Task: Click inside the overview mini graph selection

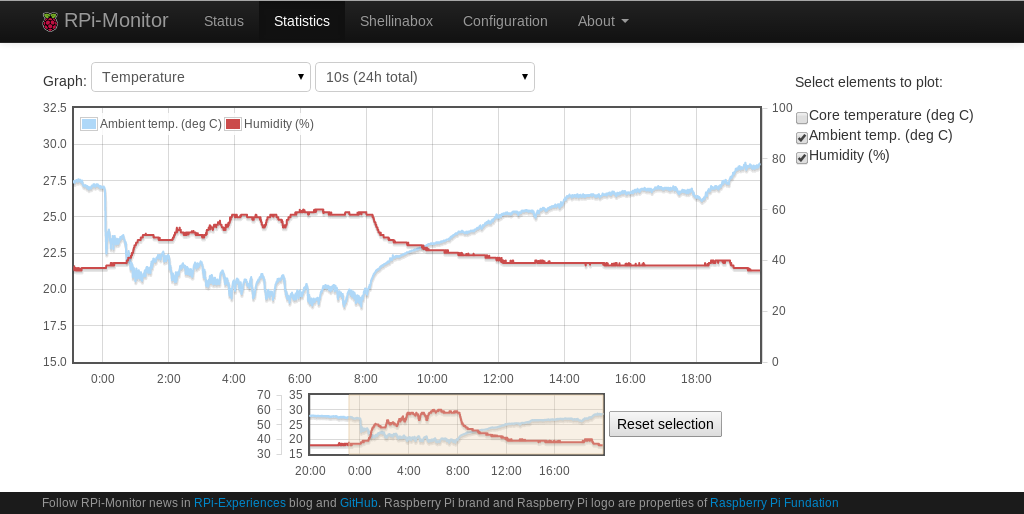Action: [476, 424]
